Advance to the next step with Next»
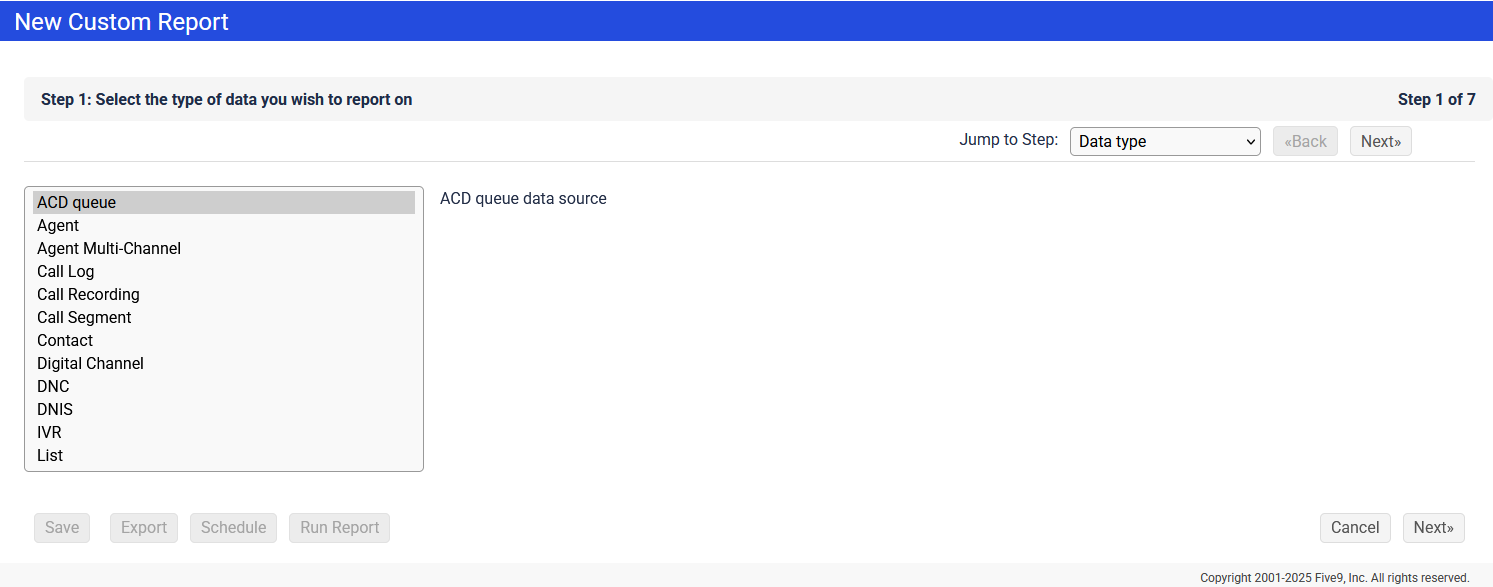 (x=1380, y=141)
